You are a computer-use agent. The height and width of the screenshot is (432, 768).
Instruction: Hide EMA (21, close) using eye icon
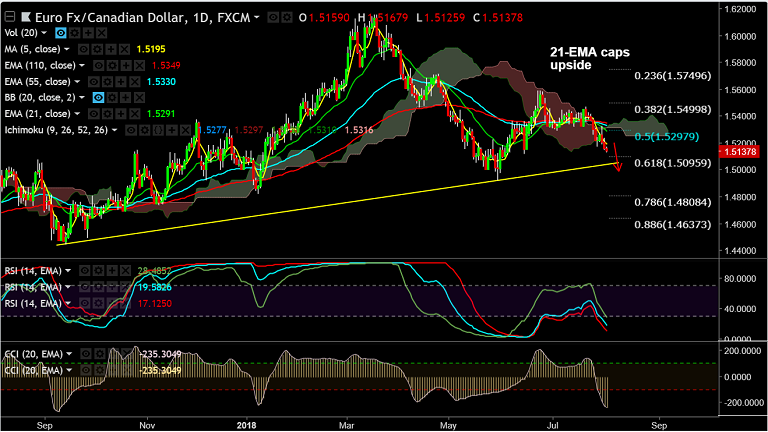pos(94,114)
